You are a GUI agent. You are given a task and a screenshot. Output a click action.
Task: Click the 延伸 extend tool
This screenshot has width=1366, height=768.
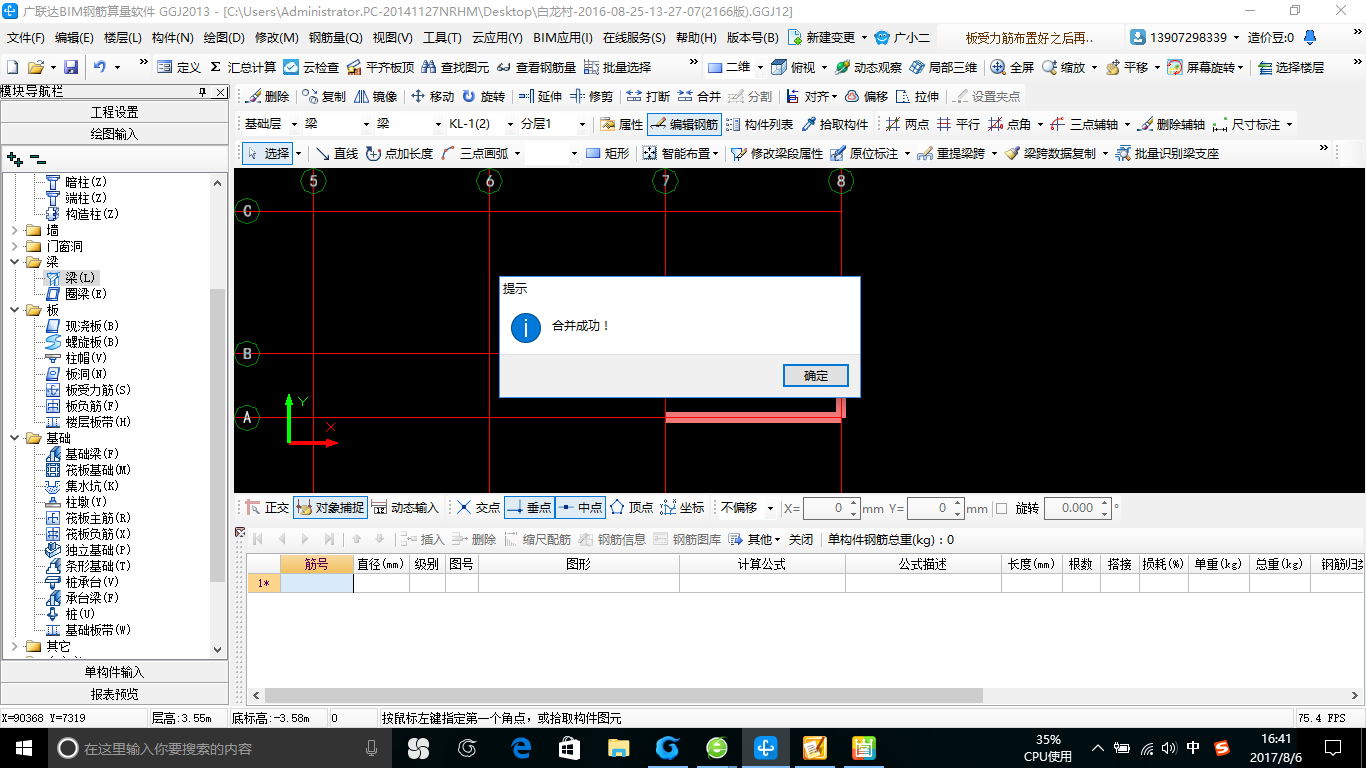[x=539, y=97]
